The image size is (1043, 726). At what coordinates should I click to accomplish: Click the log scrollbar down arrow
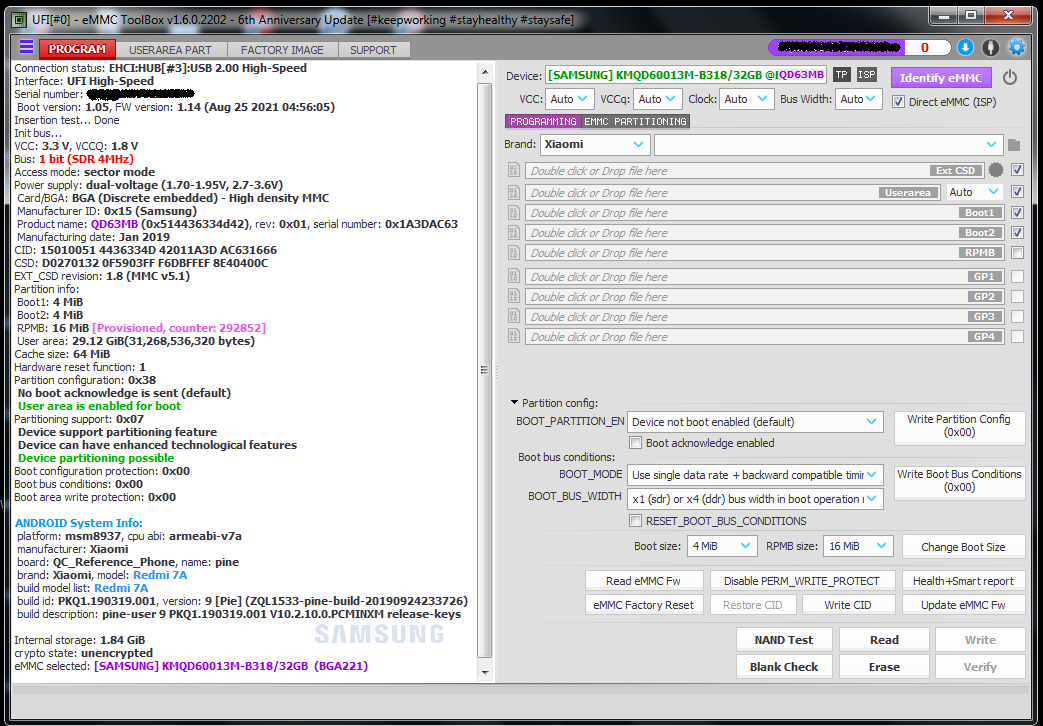point(485,672)
